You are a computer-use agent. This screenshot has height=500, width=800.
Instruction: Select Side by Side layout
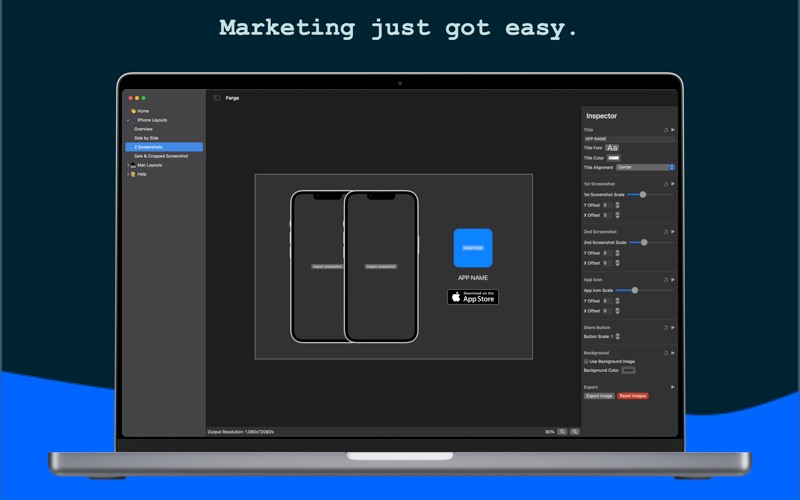point(146,138)
